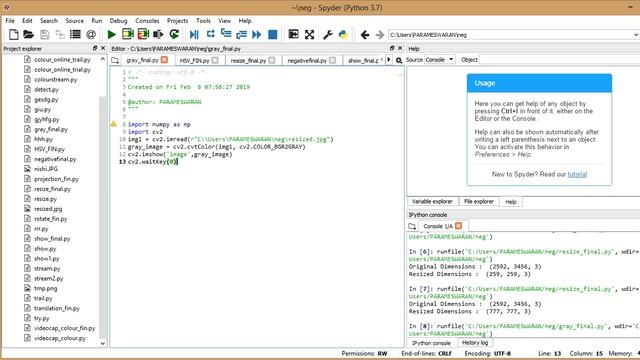This screenshot has height=360, width=640.
Task: Open the Source Console dropdown
Action: (x=439, y=60)
